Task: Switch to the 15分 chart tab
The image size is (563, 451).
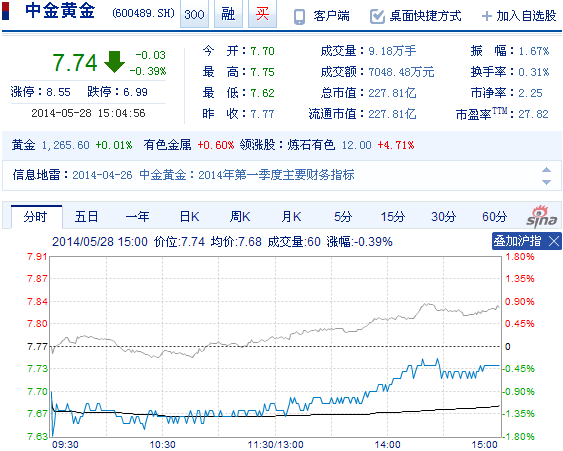Action: tap(393, 217)
